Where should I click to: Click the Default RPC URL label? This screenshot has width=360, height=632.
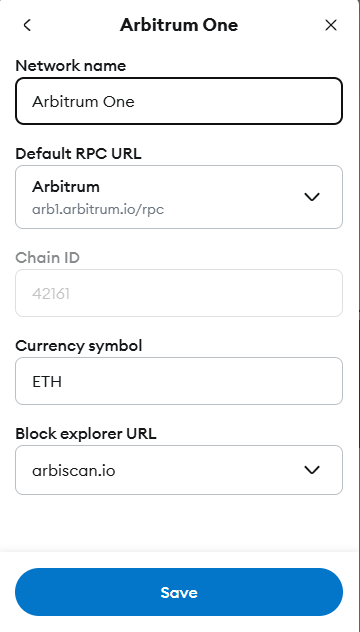point(78,154)
